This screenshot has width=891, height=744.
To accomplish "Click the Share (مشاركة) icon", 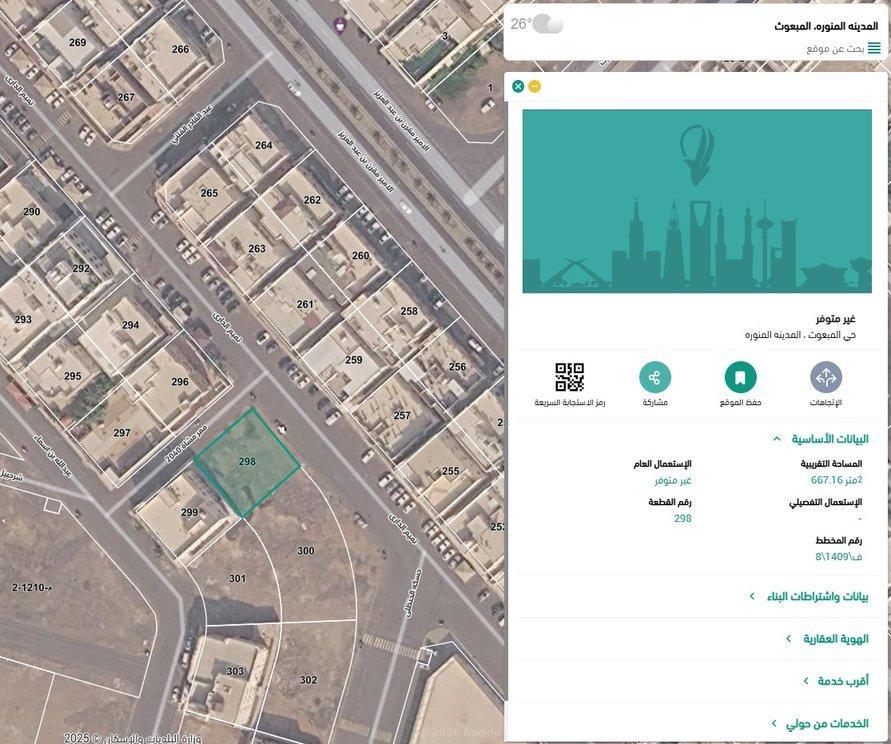I will [x=655, y=377].
